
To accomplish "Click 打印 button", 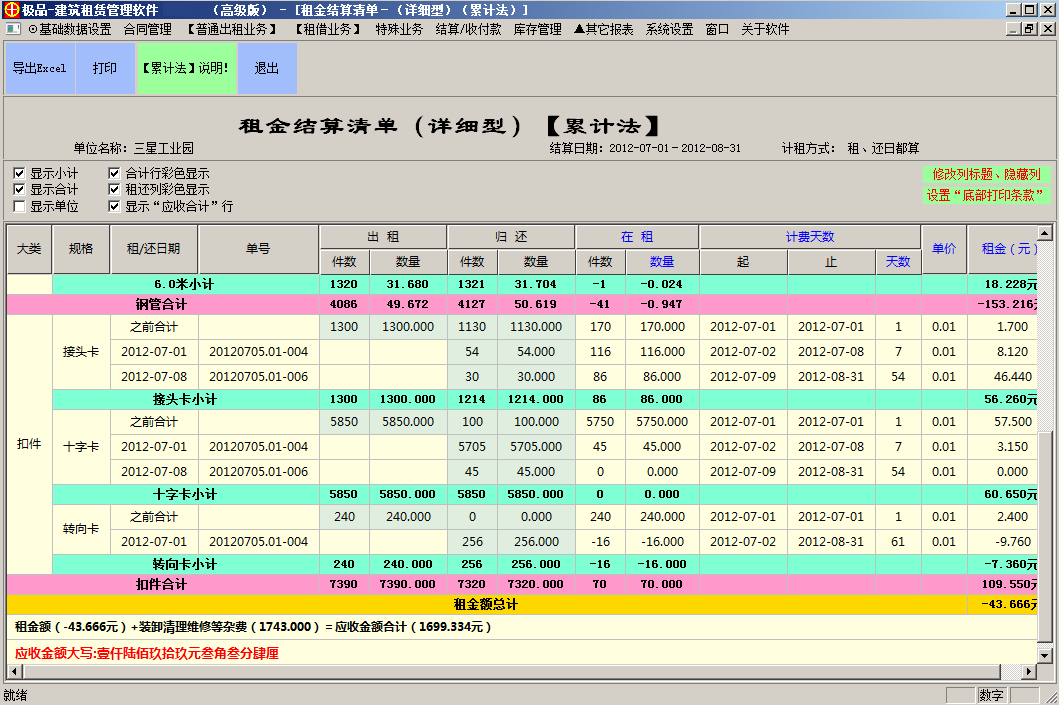I will click(105, 68).
